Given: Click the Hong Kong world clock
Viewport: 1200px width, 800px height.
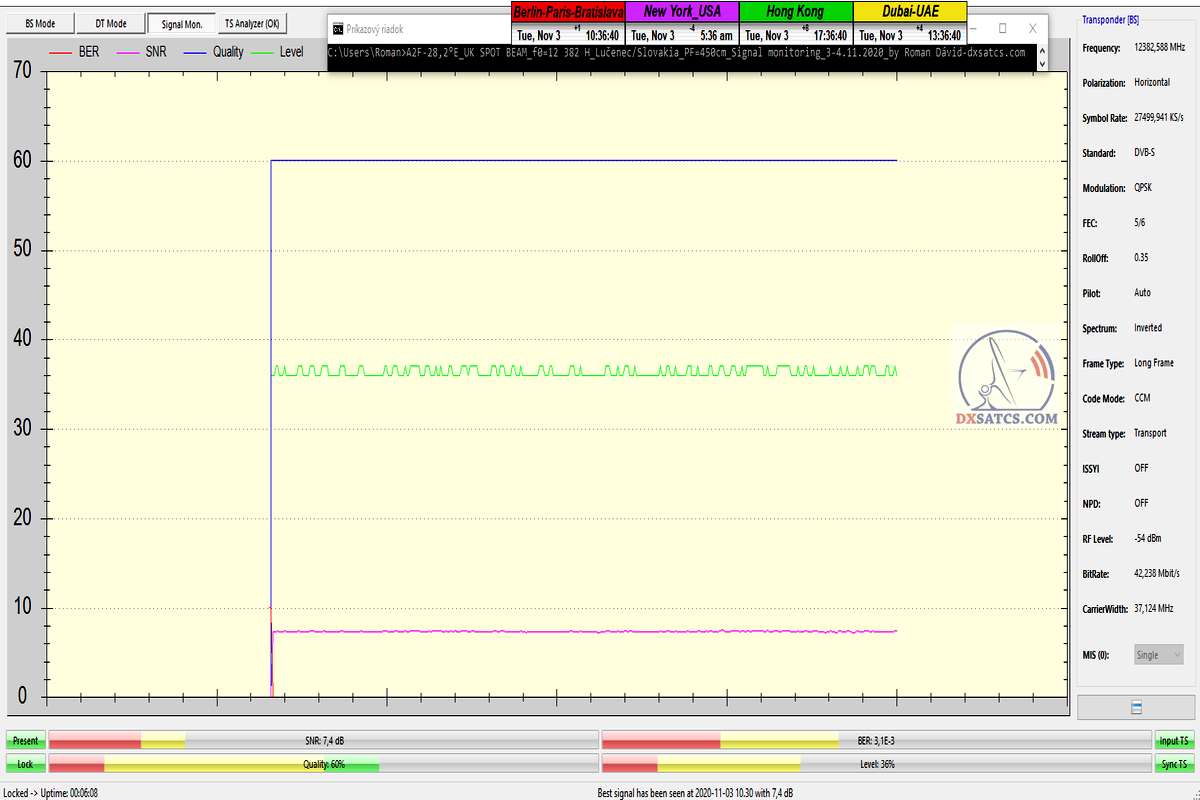Looking at the screenshot, I should tap(795, 24).
